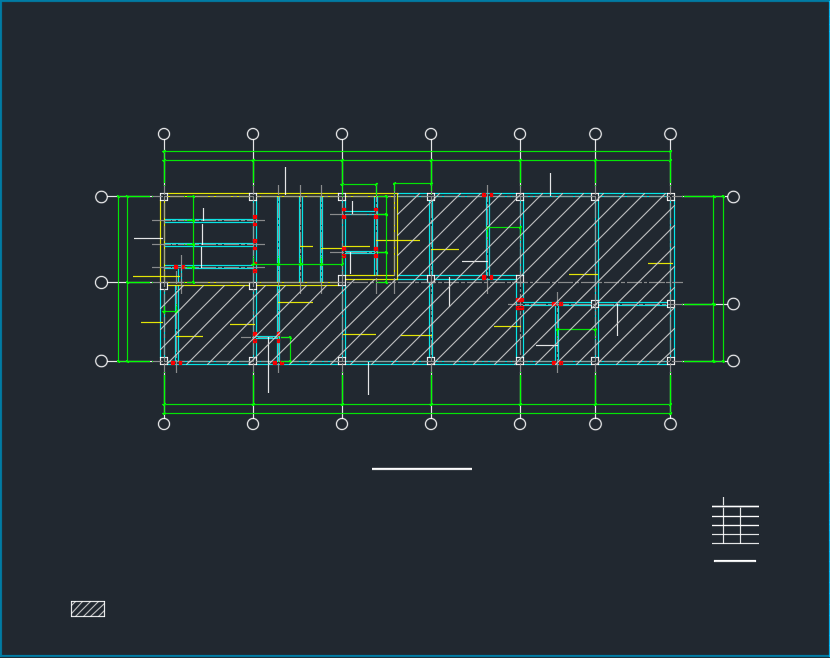Pick the long white underline below the plan
The image size is (830, 658).
(422, 468)
